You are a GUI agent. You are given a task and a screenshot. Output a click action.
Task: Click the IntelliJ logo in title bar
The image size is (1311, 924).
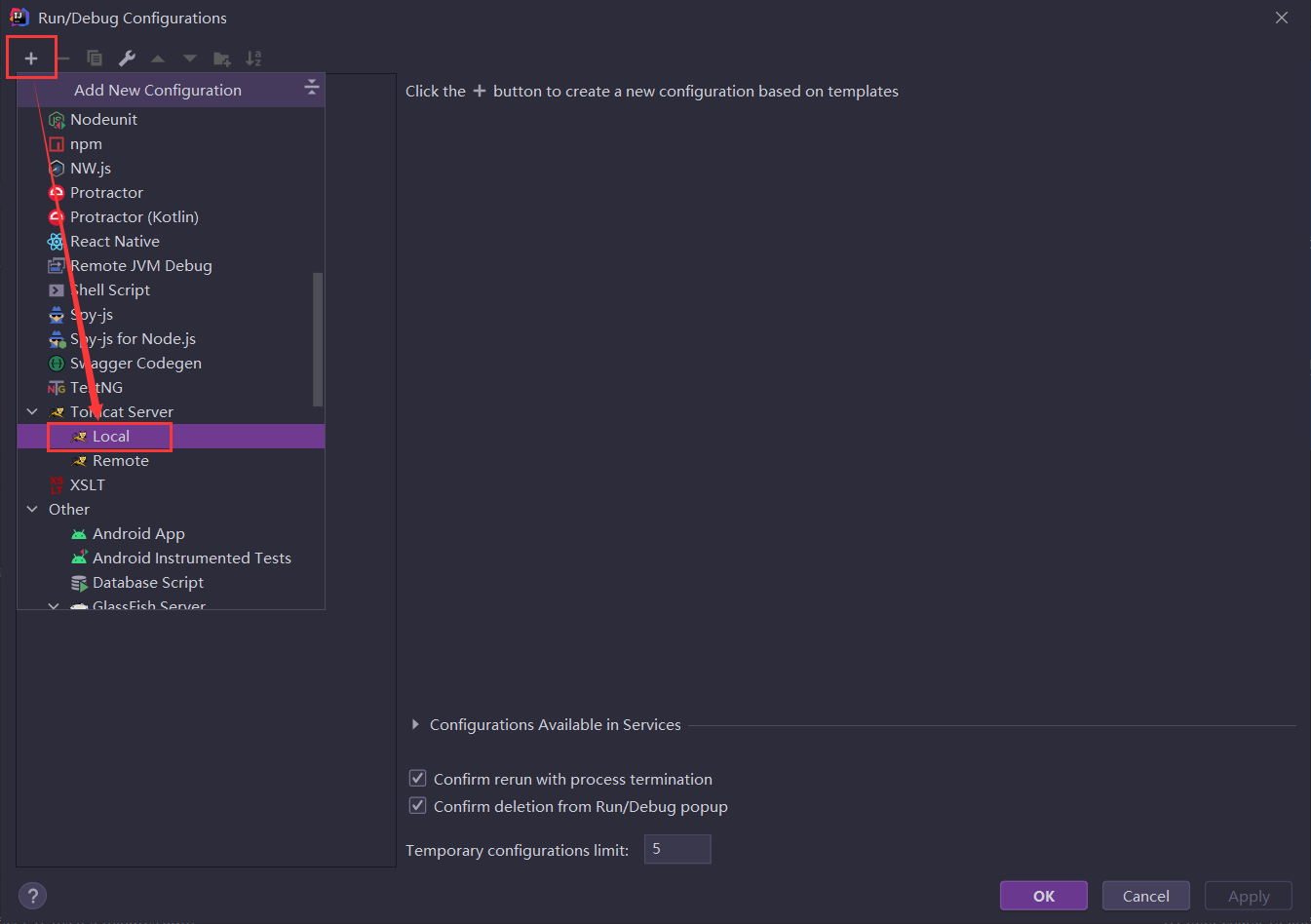(x=19, y=17)
